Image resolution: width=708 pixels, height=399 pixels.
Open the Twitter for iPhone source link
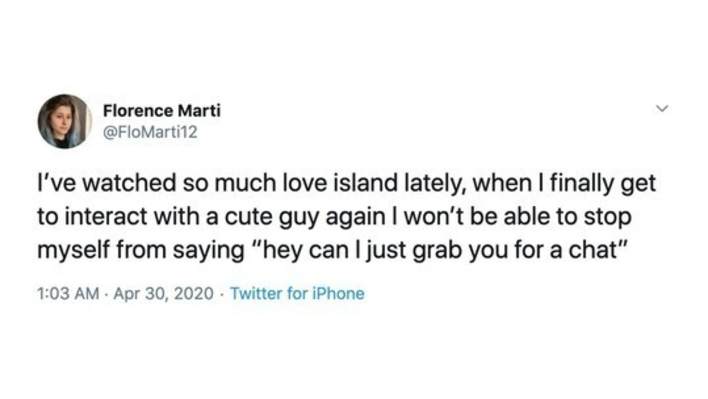(297, 293)
